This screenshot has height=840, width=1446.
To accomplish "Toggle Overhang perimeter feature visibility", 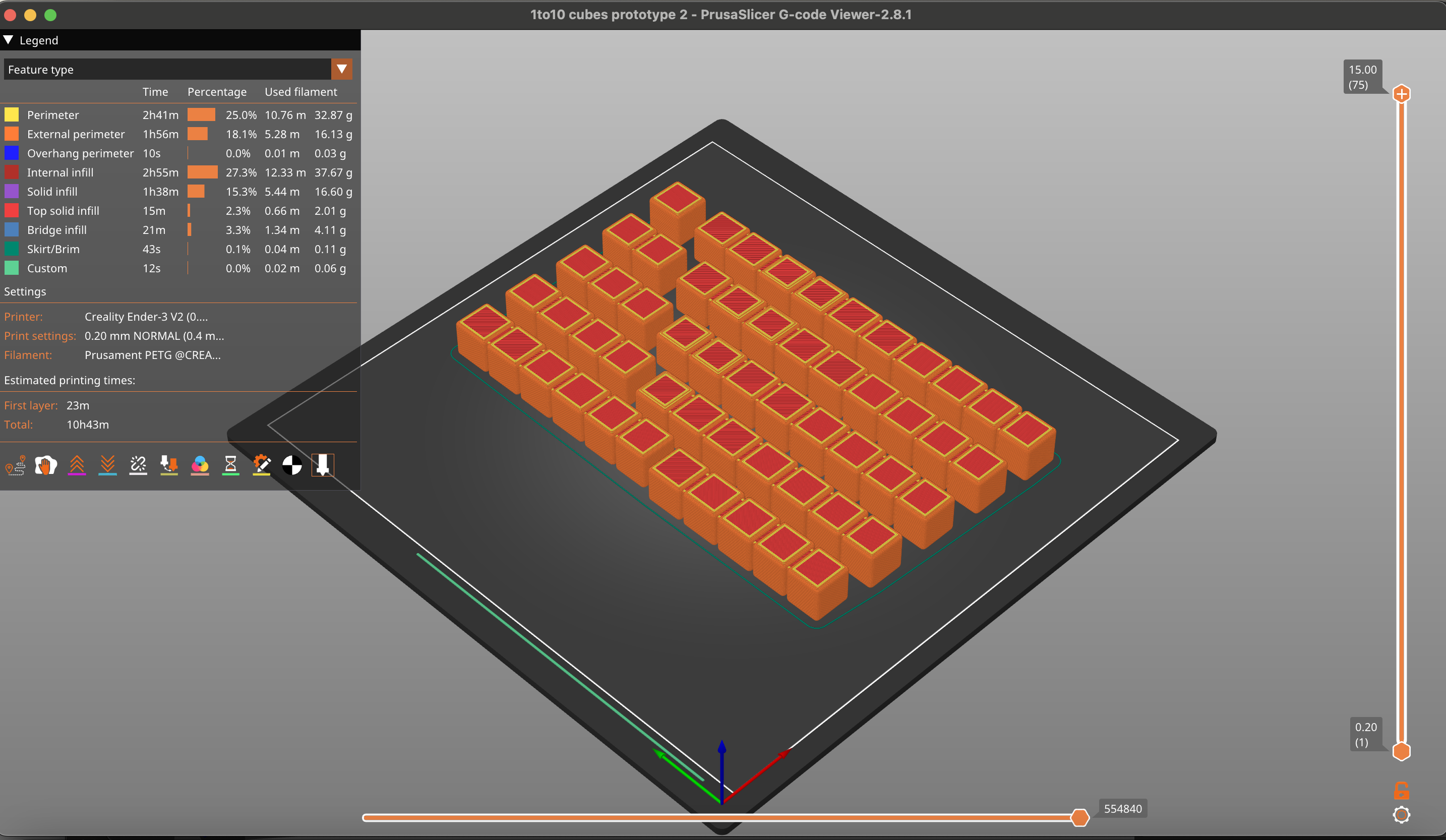I will [178, 153].
